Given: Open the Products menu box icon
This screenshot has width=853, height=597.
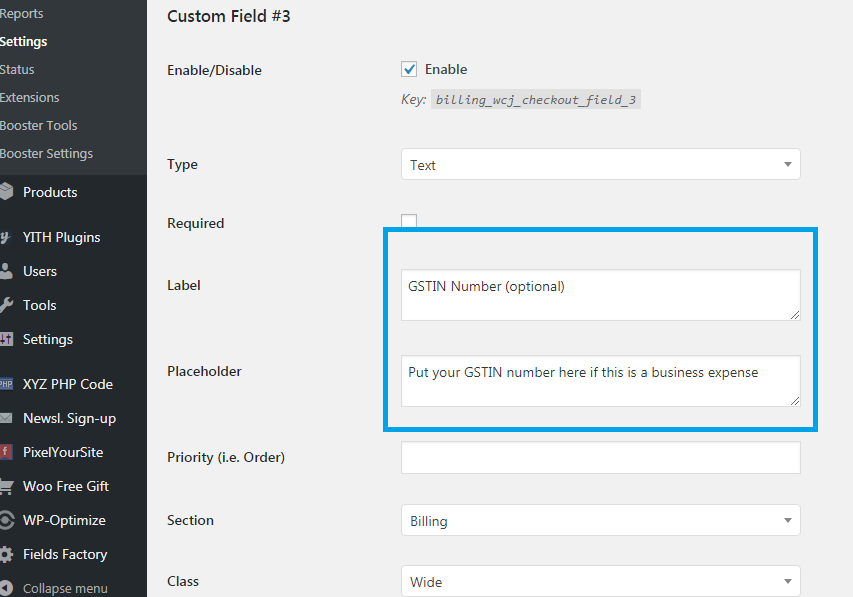Looking at the screenshot, I should coord(6,192).
